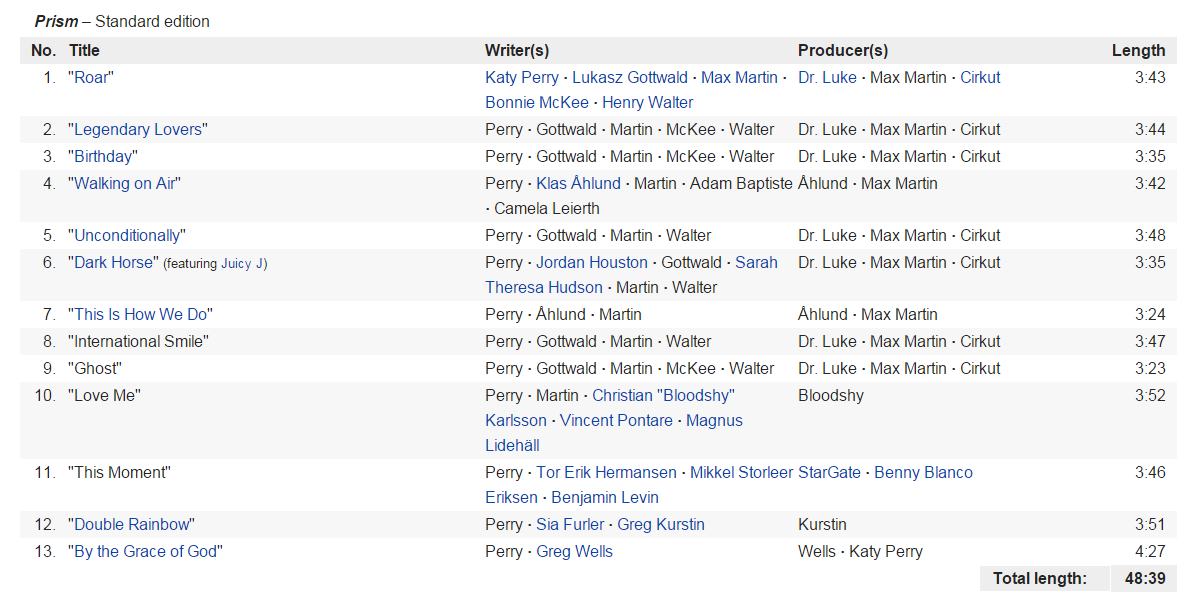Click the "Åhlund · Max Martin" producers for Walking on Air
The width and height of the screenshot is (1197, 603).
(x=867, y=183)
